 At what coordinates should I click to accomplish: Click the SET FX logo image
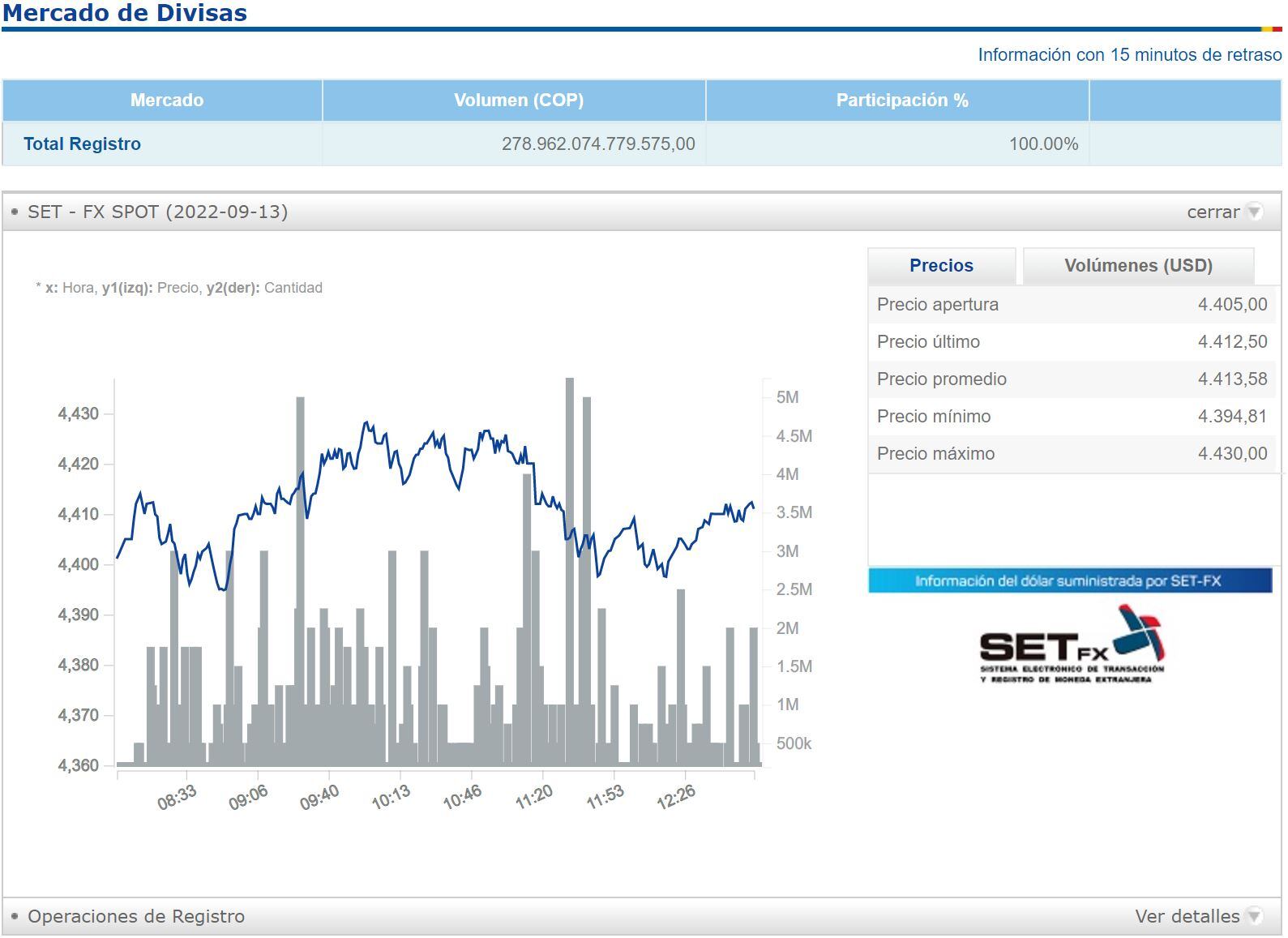coord(1072,645)
